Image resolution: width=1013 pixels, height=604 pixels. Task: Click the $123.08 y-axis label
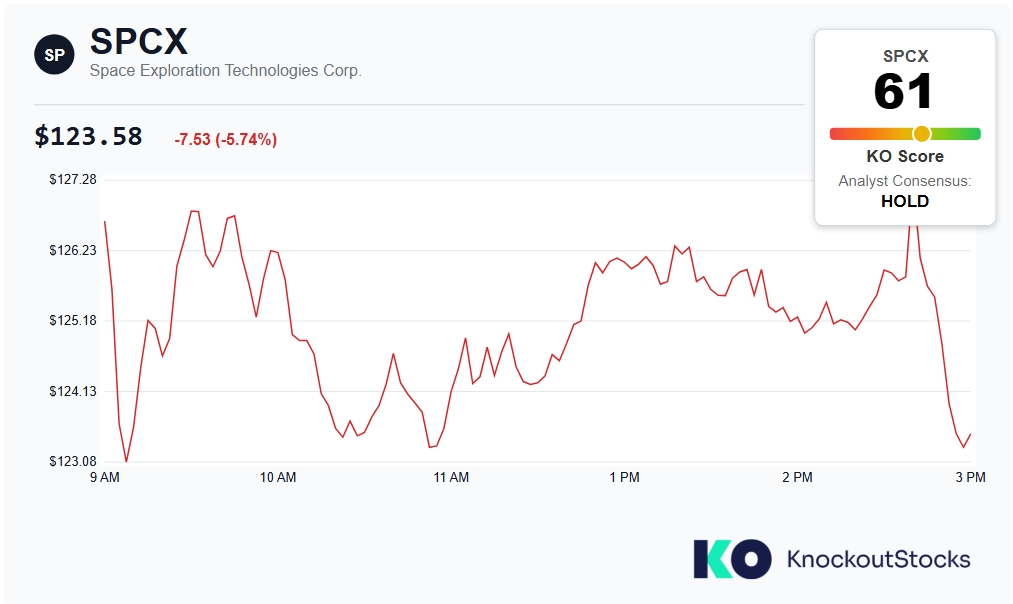pos(73,461)
